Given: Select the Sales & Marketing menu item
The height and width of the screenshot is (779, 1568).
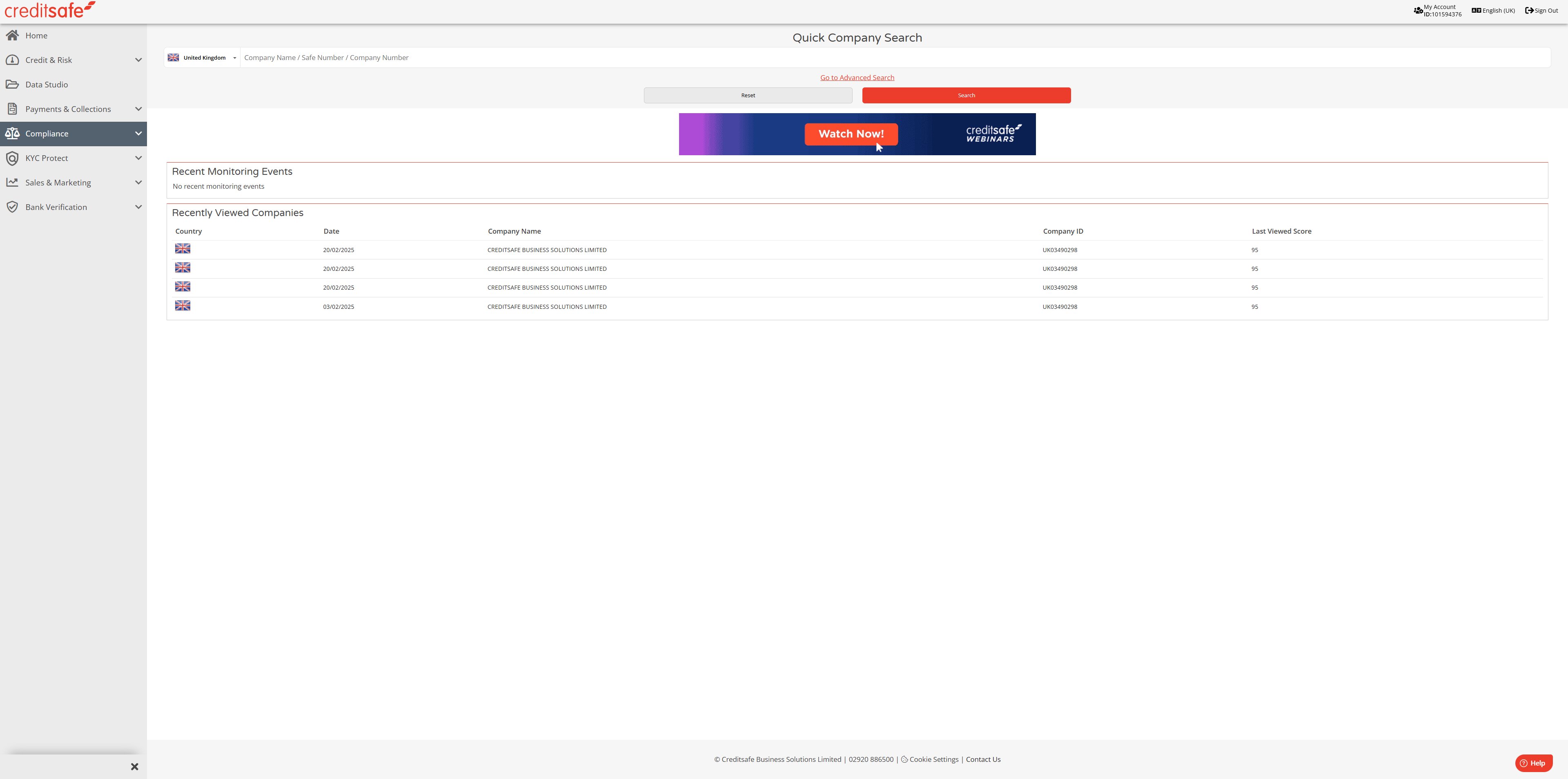Looking at the screenshot, I should point(73,183).
